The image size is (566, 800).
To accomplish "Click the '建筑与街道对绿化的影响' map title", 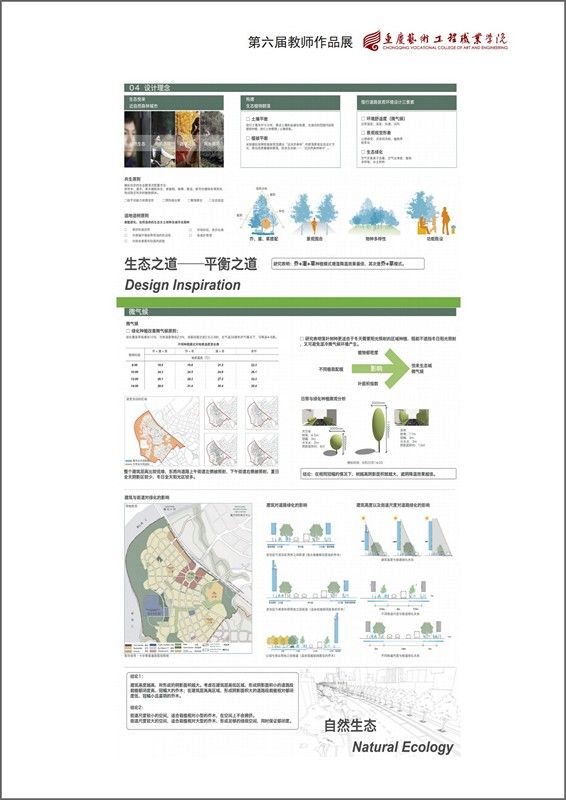I will pyautogui.click(x=146, y=497).
